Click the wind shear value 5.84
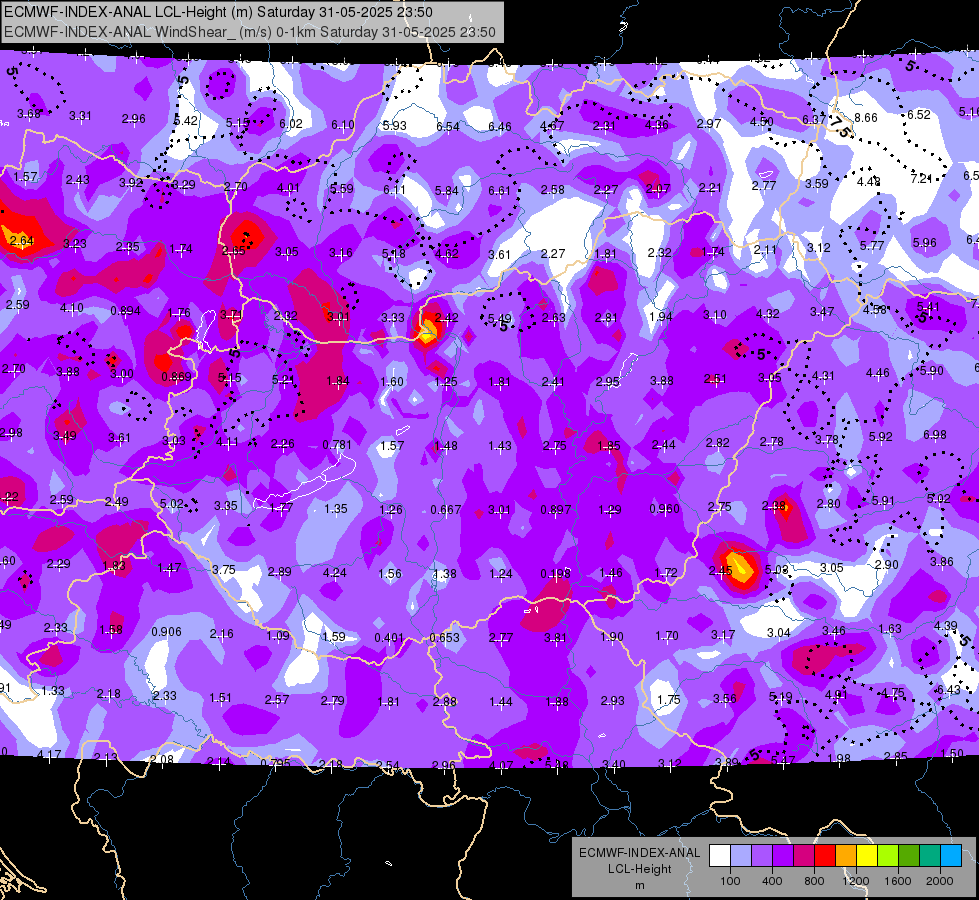This screenshot has width=979, height=900. pyautogui.click(x=446, y=190)
